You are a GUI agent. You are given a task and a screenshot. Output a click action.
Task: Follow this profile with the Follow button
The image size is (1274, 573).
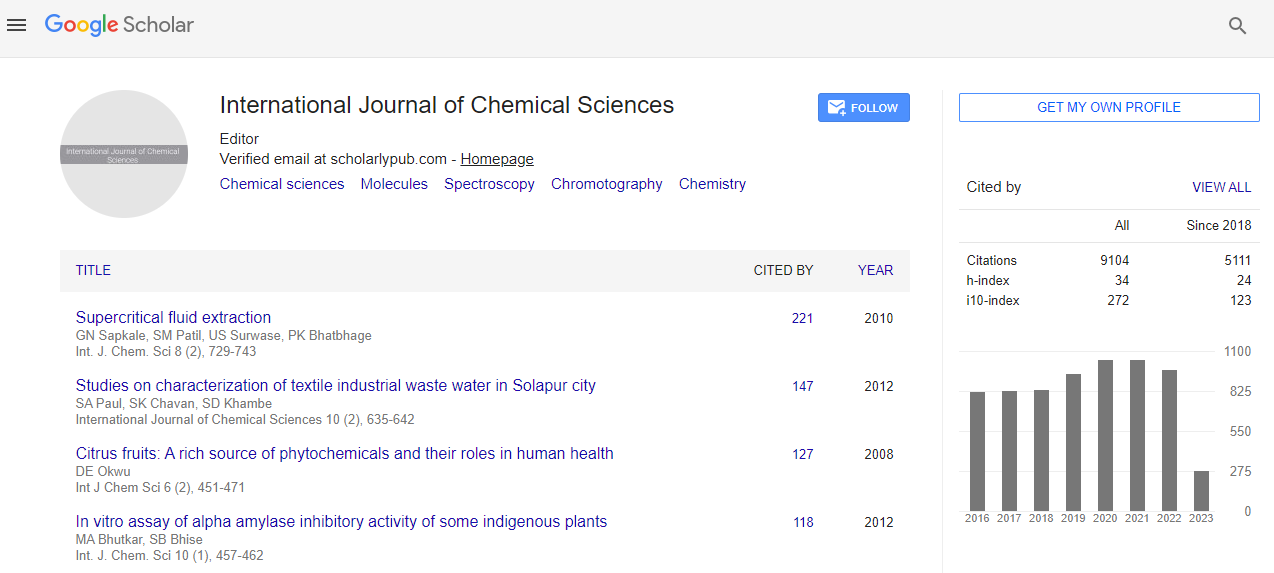[864, 108]
